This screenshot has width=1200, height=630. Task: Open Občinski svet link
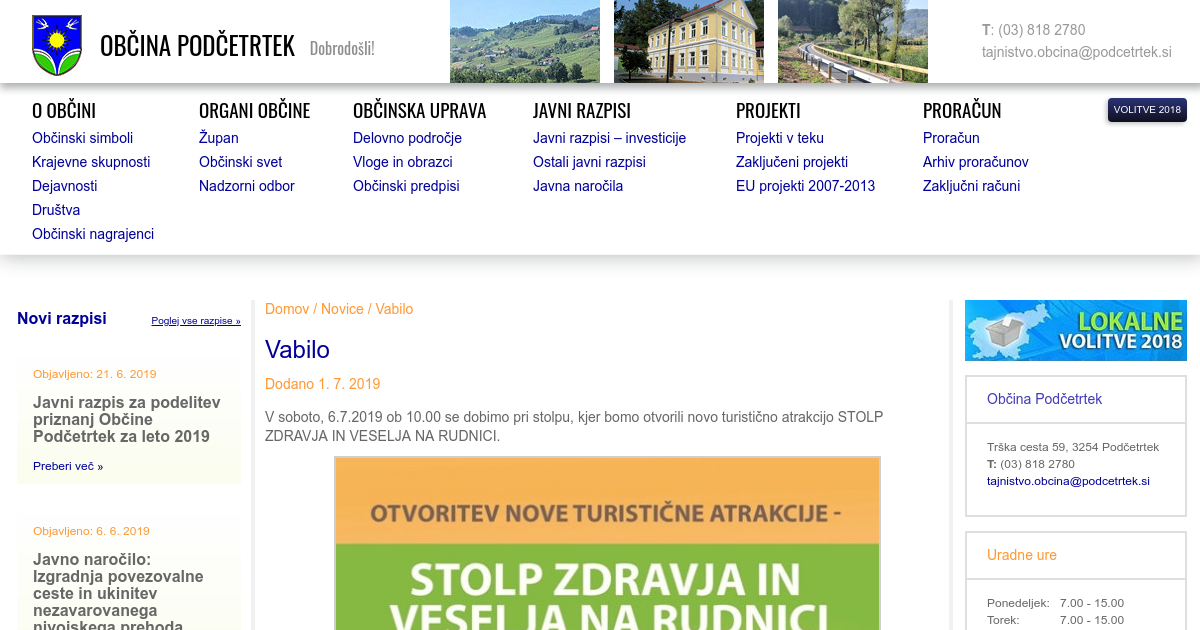point(240,162)
